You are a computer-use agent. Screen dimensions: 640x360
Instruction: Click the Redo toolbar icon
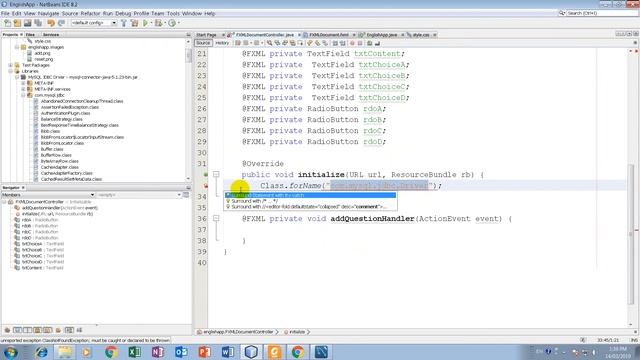[61, 23]
